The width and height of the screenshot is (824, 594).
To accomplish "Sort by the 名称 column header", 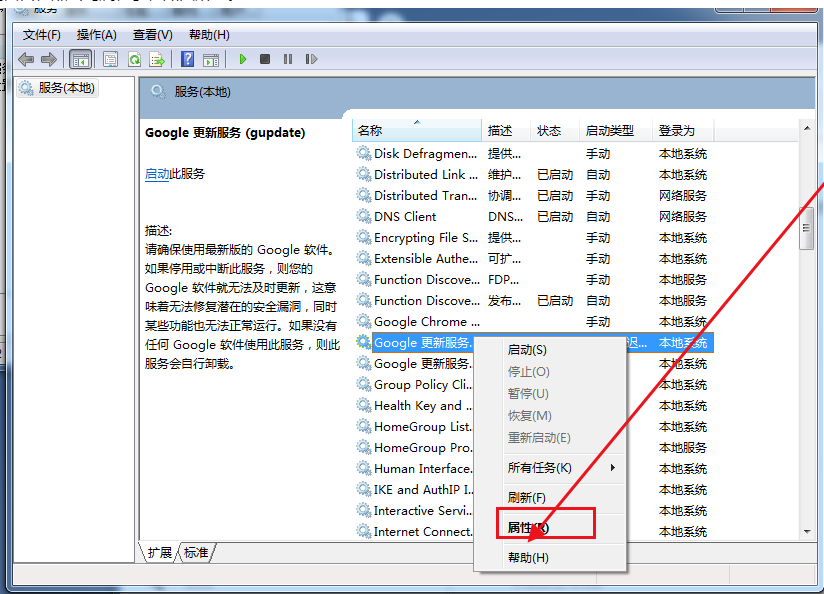I will click(x=417, y=131).
